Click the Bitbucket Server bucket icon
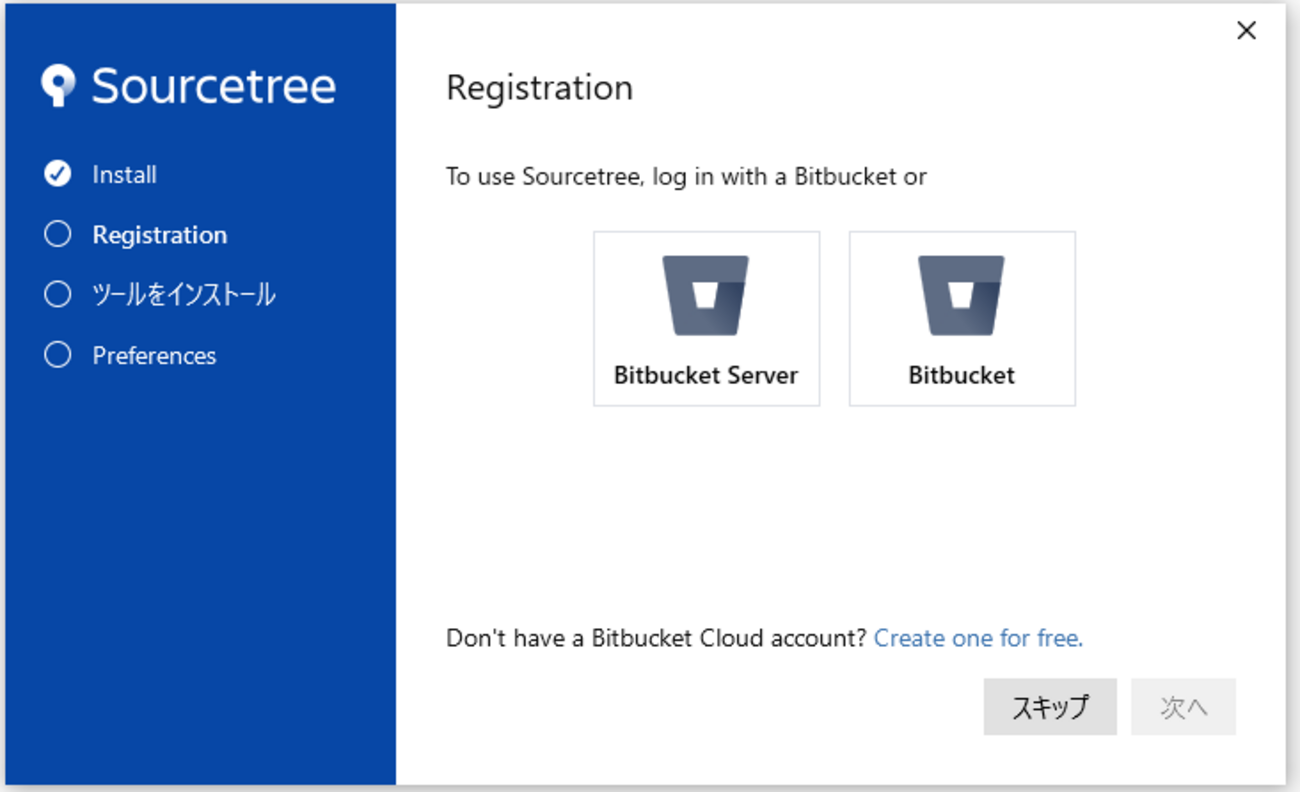 pos(706,296)
